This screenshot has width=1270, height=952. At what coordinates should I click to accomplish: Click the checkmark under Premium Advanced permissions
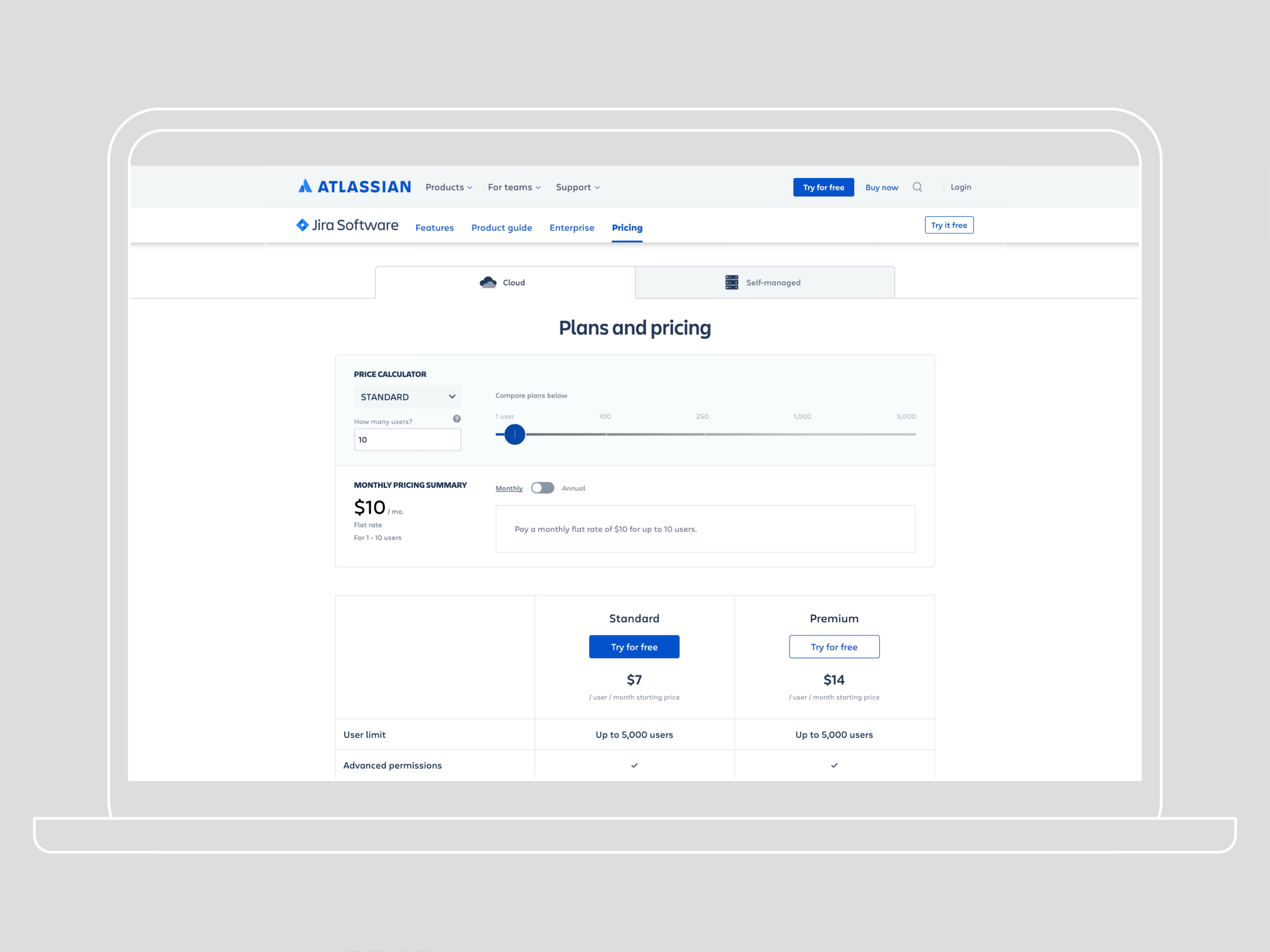833,765
